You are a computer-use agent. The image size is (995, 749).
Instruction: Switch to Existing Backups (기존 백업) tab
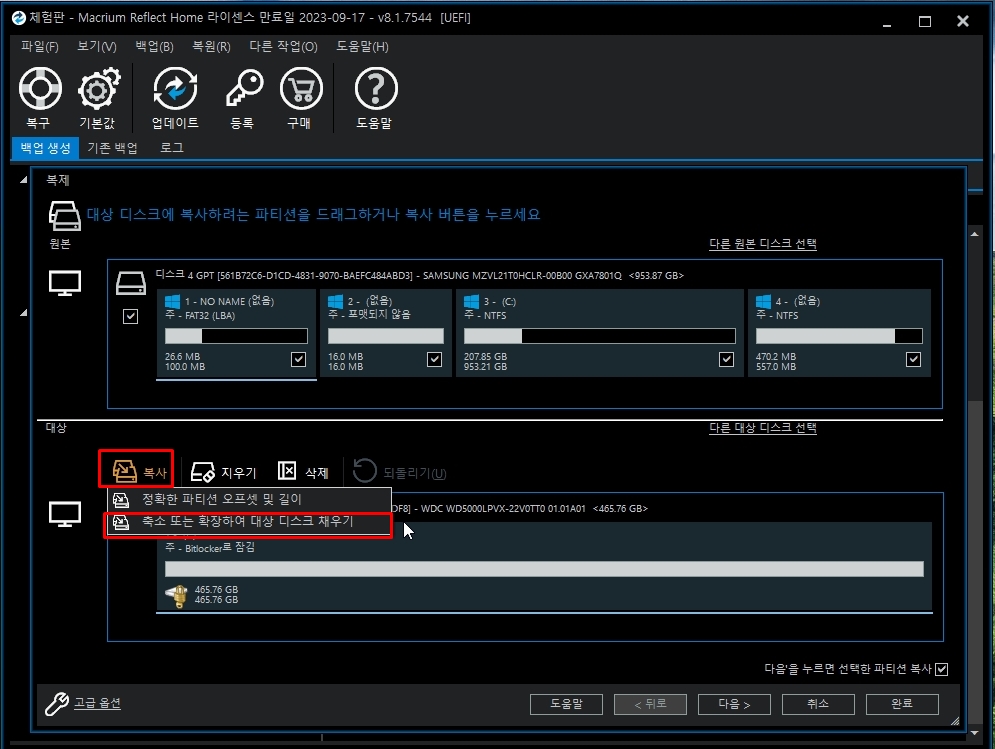pos(112,148)
